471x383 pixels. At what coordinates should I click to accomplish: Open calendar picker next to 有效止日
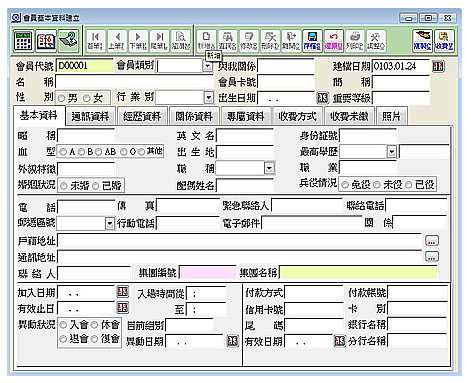coord(123,307)
